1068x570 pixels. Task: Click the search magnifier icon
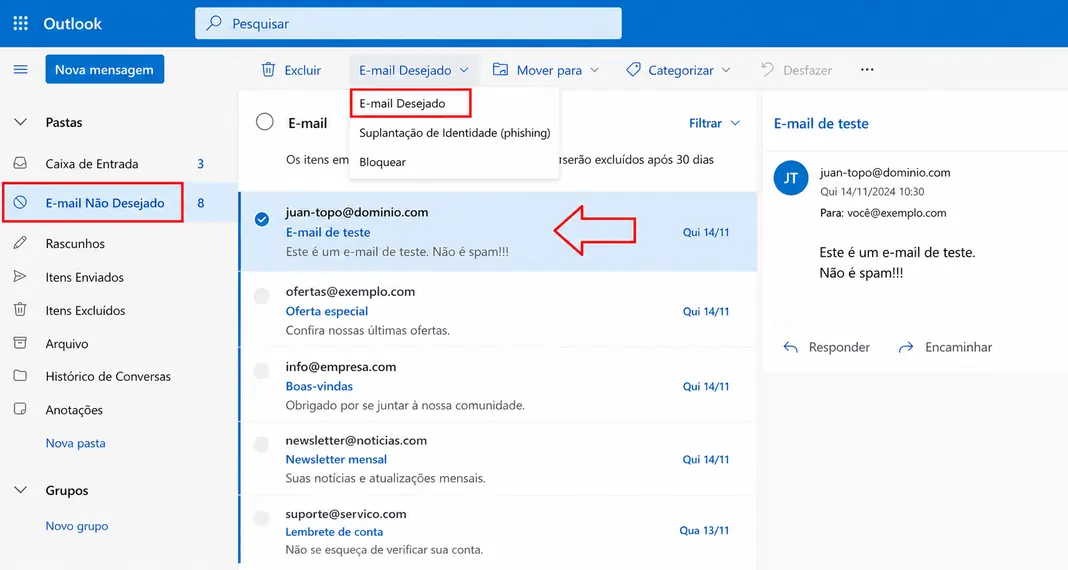click(x=214, y=23)
